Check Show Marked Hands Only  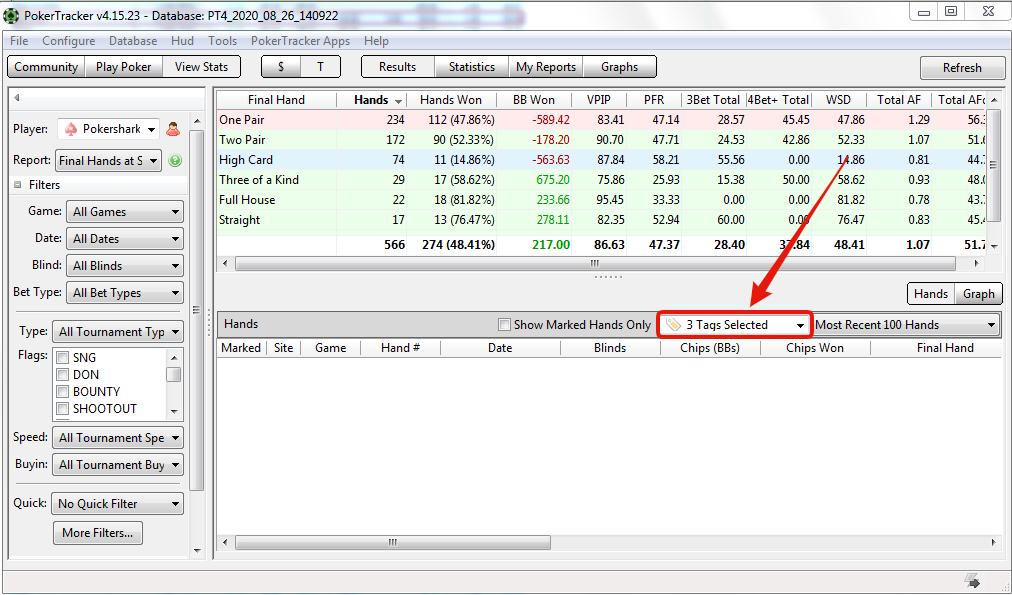pyautogui.click(x=505, y=325)
